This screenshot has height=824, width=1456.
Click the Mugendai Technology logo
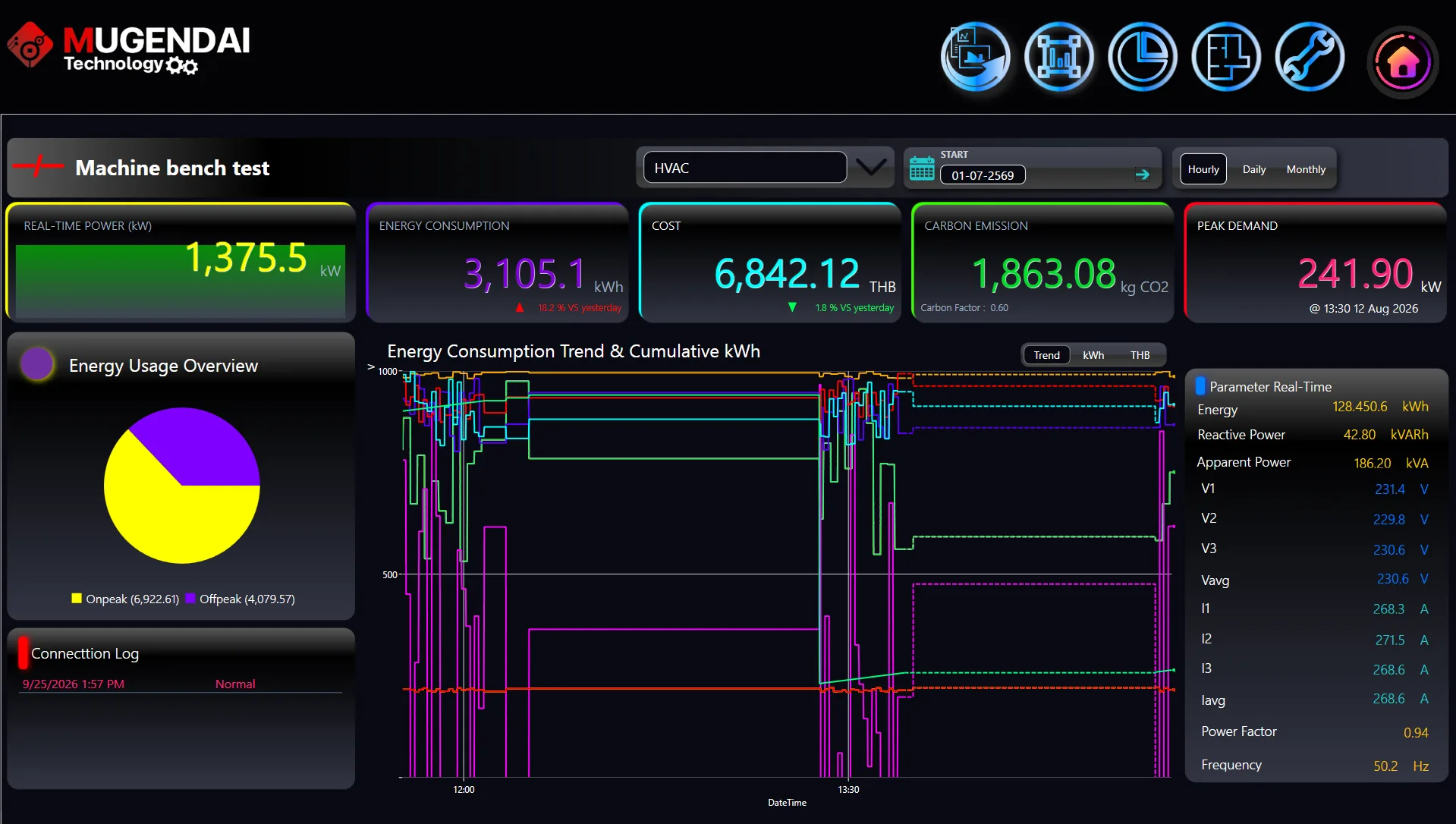coord(129,49)
